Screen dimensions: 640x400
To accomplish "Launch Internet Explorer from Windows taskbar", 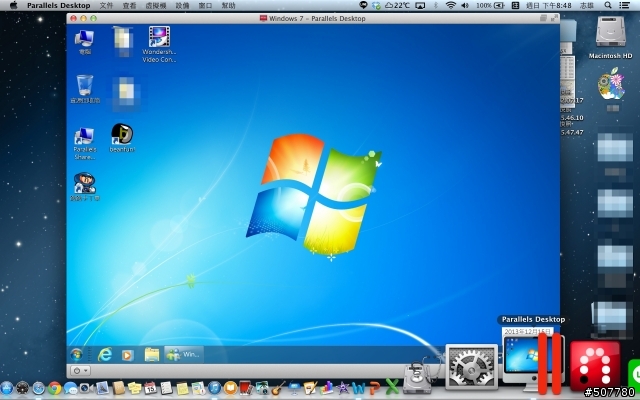I will click(105, 354).
